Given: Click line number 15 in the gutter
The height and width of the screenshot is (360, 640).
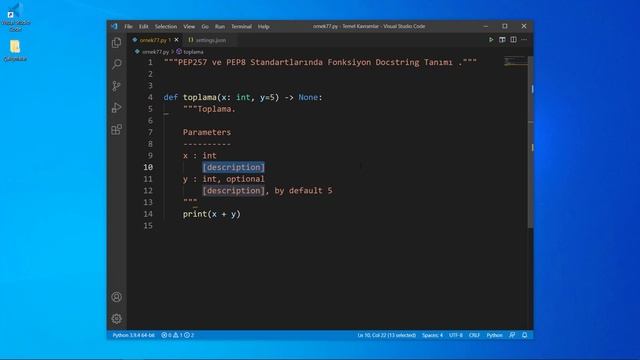Looking at the screenshot, I should coord(148,226).
